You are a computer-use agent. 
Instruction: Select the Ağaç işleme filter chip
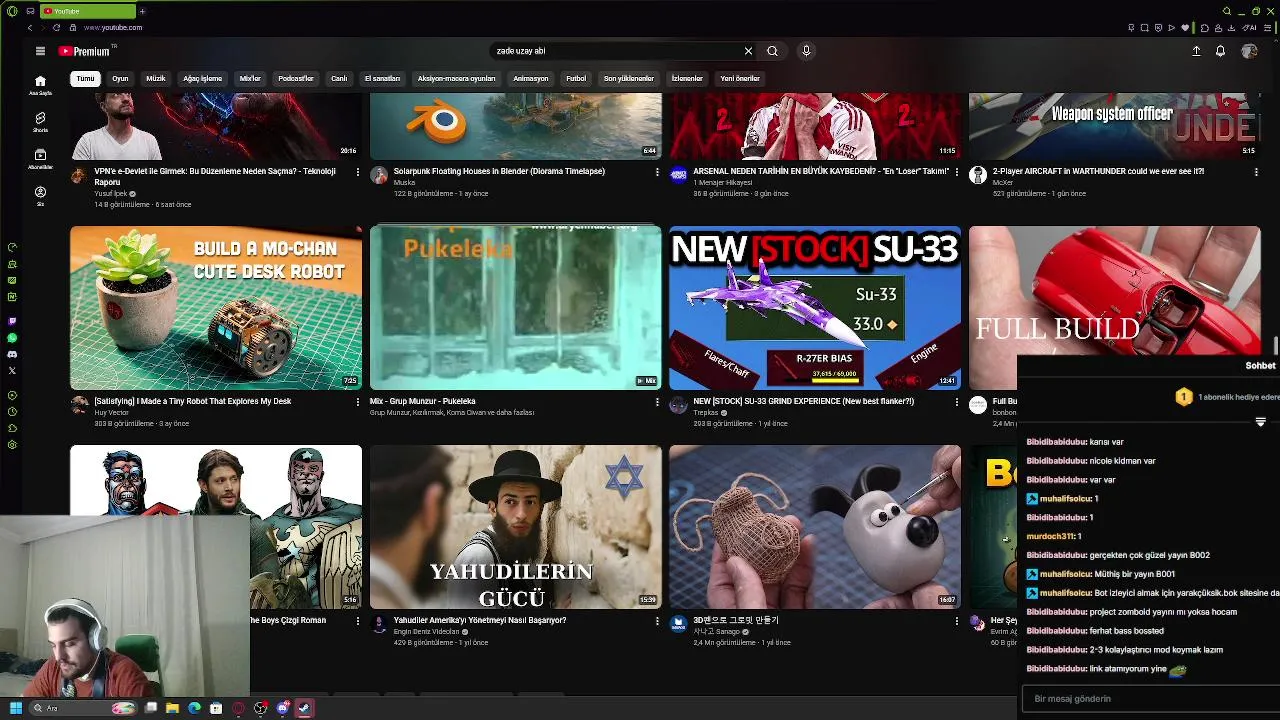(203, 78)
